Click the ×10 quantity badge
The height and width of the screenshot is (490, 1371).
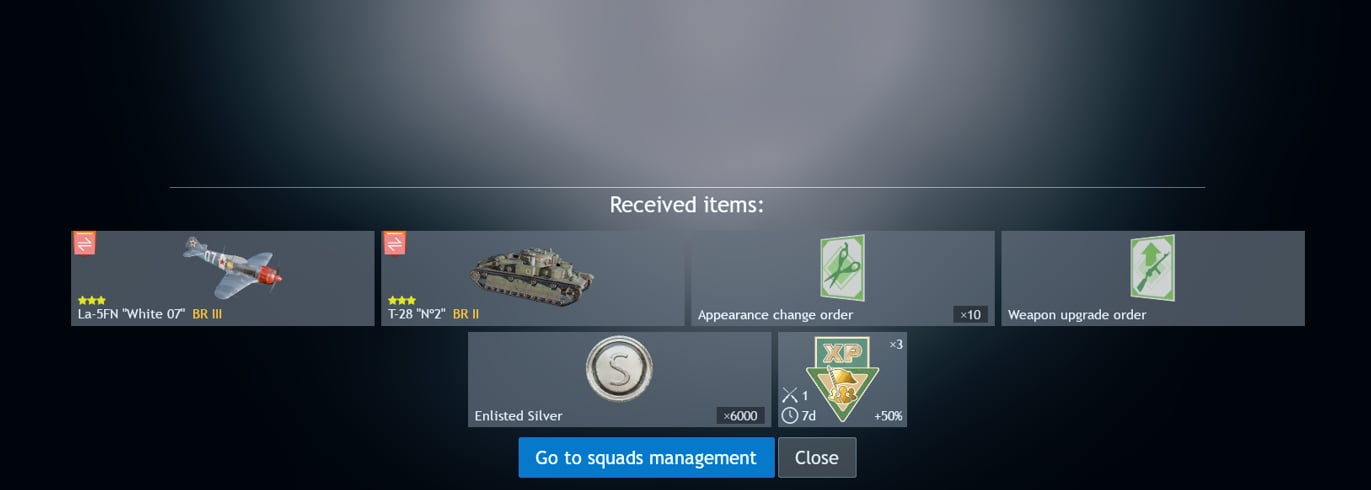970,315
